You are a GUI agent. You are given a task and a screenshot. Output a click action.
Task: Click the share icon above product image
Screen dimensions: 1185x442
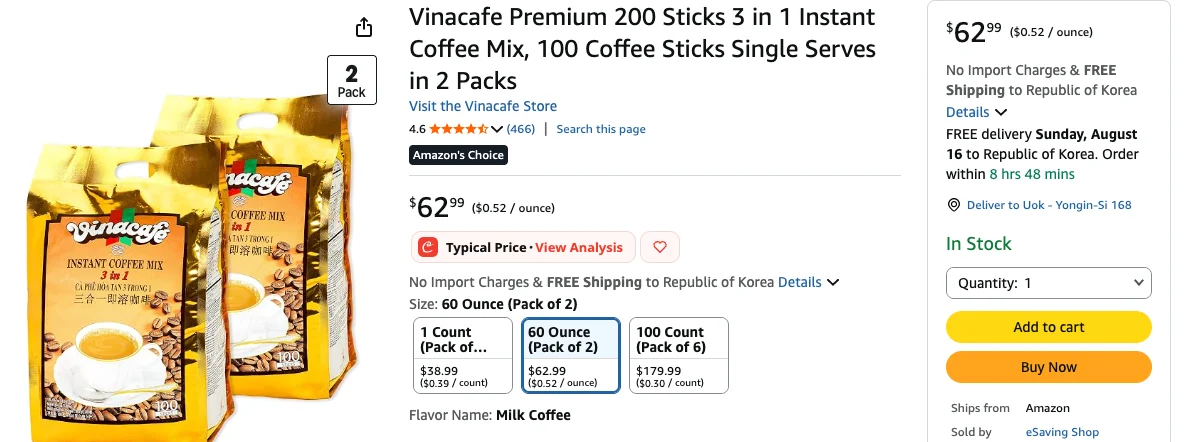coord(364,27)
